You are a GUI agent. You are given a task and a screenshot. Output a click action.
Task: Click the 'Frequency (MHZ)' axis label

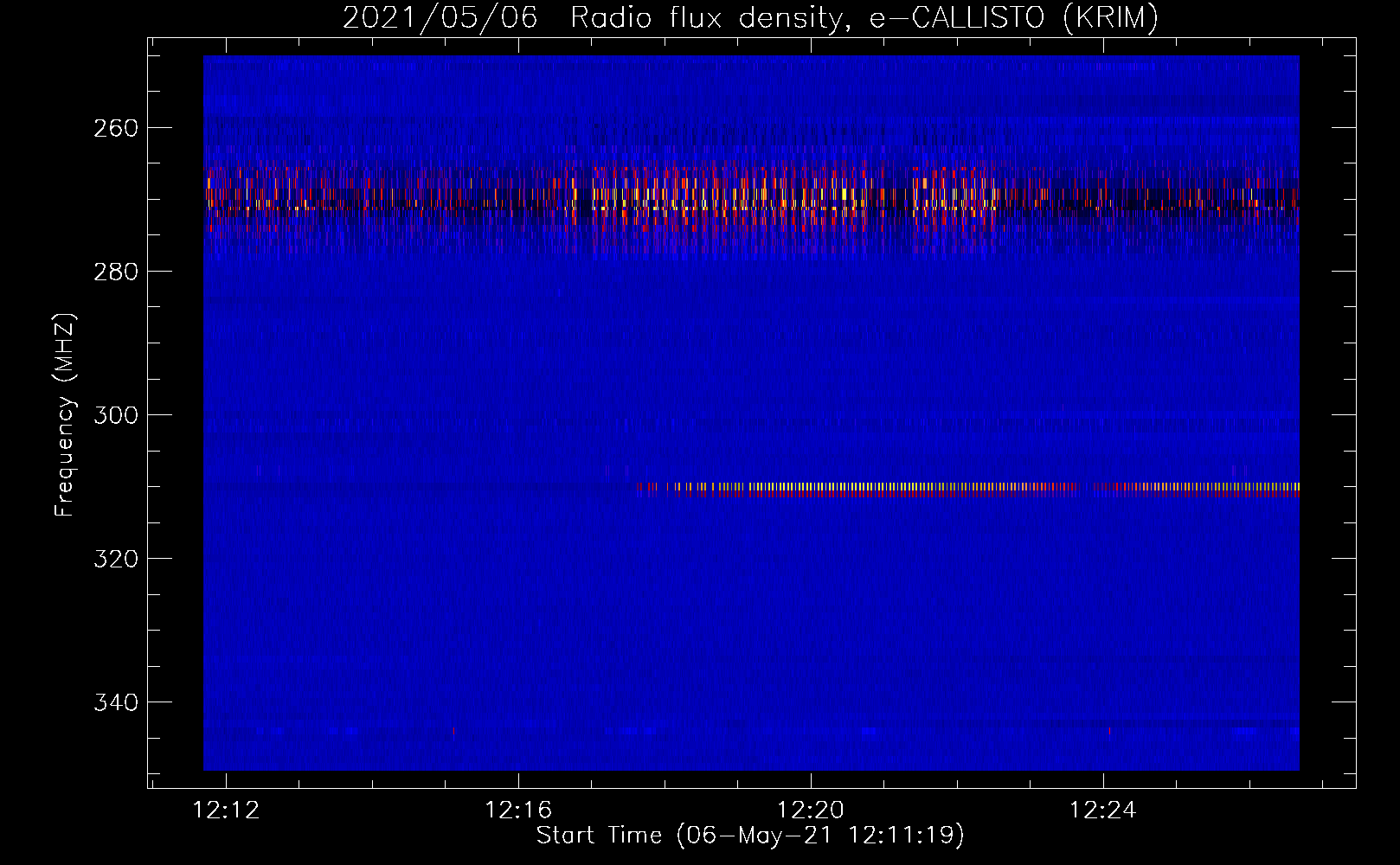pyautogui.click(x=65, y=415)
